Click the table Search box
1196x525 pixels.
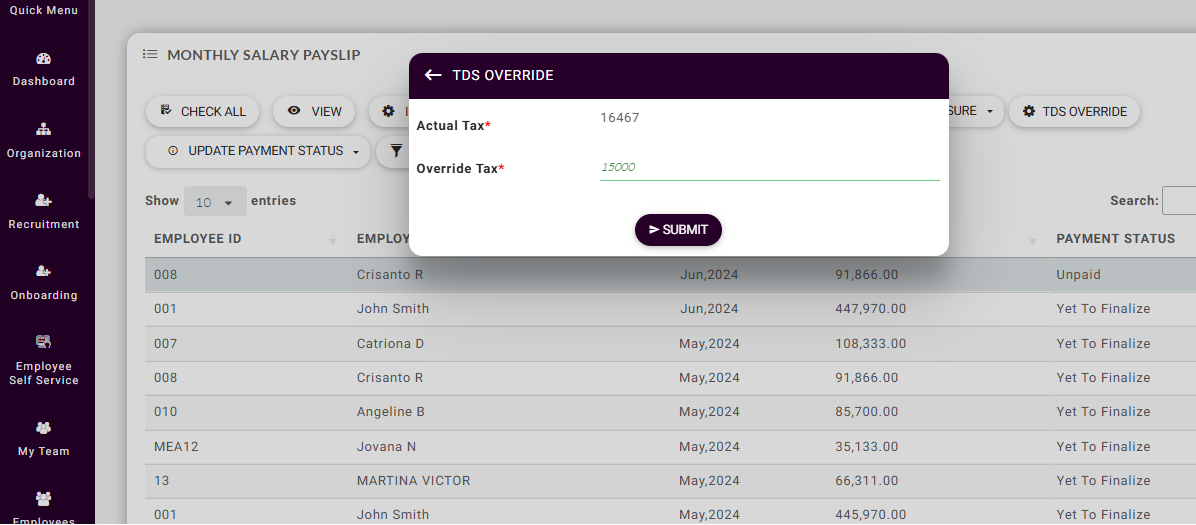point(1178,201)
